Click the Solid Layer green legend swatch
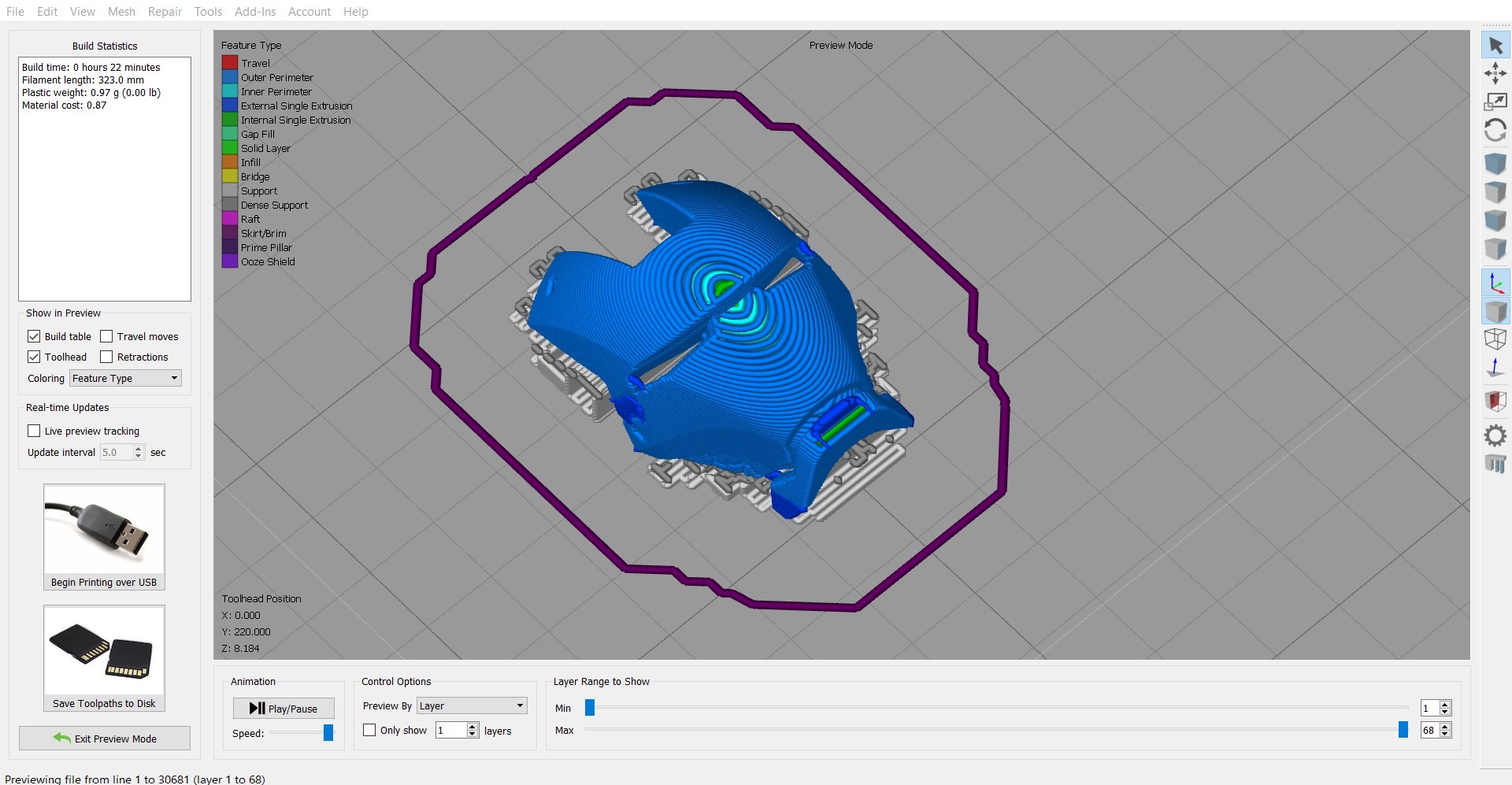Viewport: 1512px width, 785px height. point(230,148)
